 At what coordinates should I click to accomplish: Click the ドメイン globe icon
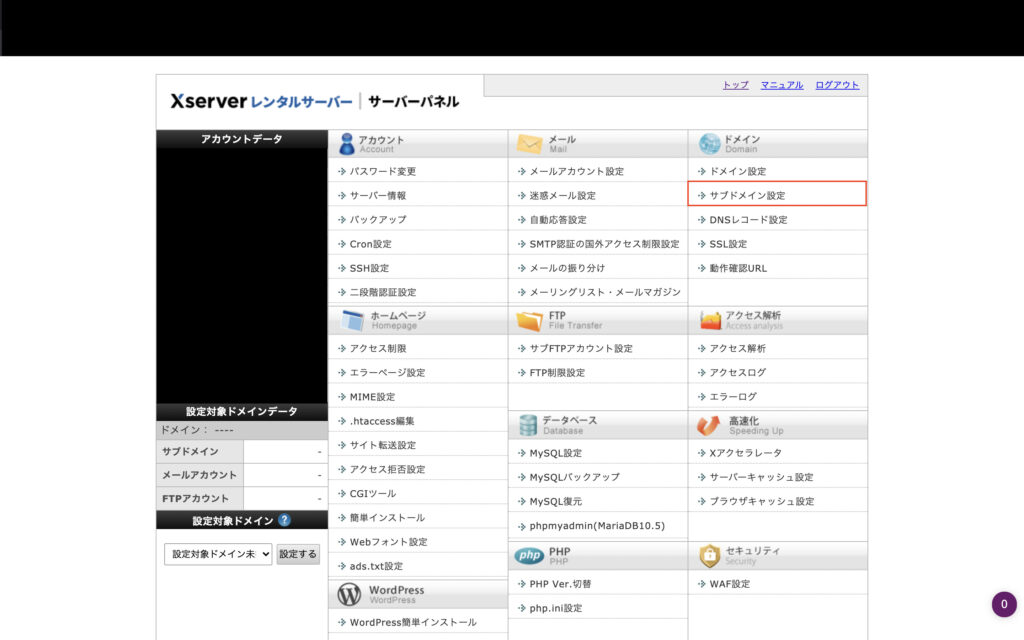tap(709, 144)
